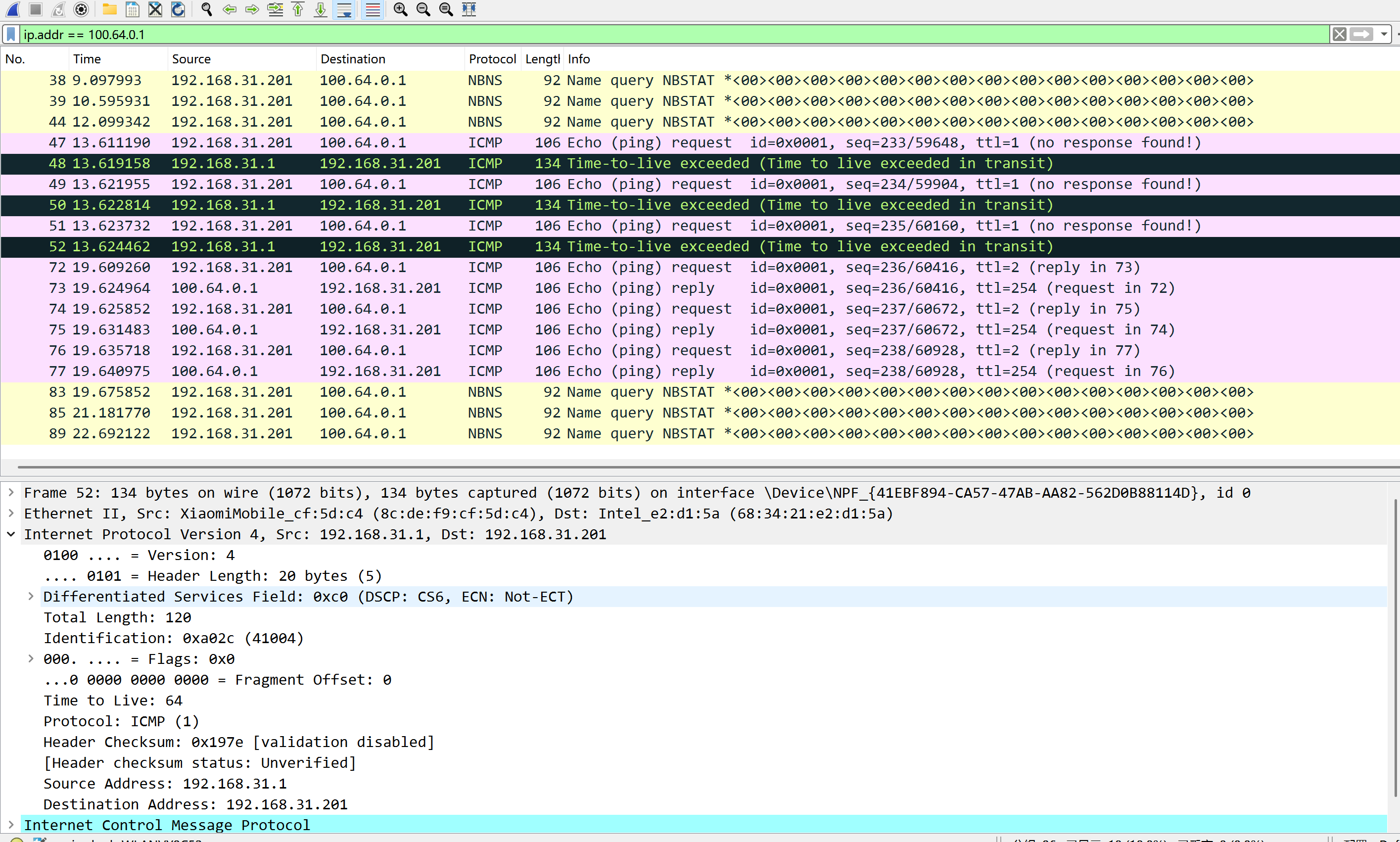Click the resize columns icon
The height and width of the screenshot is (842, 1400).
[468, 9]
